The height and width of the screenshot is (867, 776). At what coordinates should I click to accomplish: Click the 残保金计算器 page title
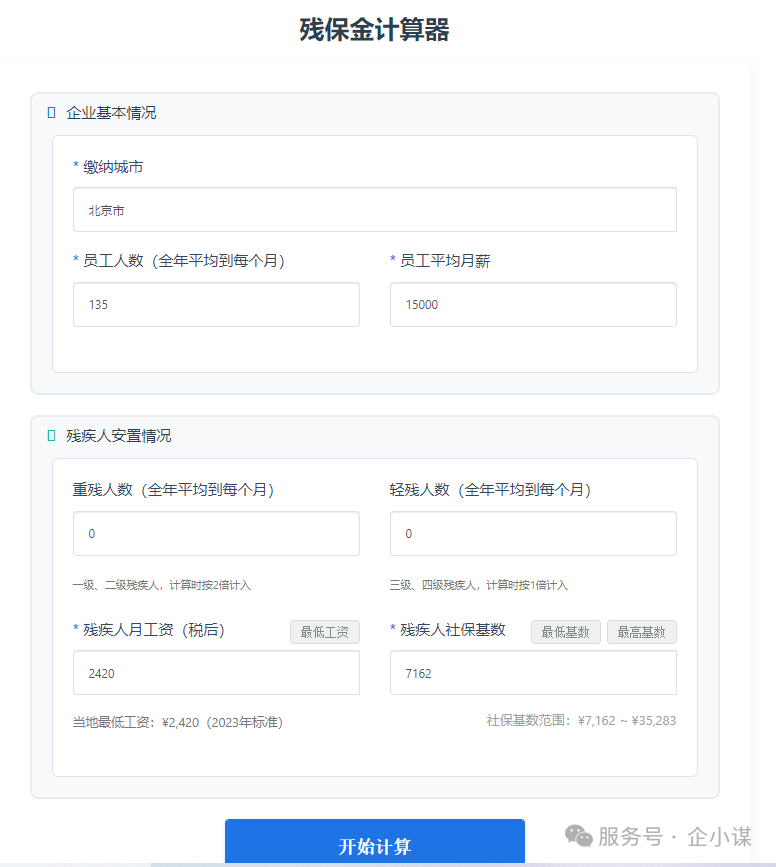coord(374,30)
